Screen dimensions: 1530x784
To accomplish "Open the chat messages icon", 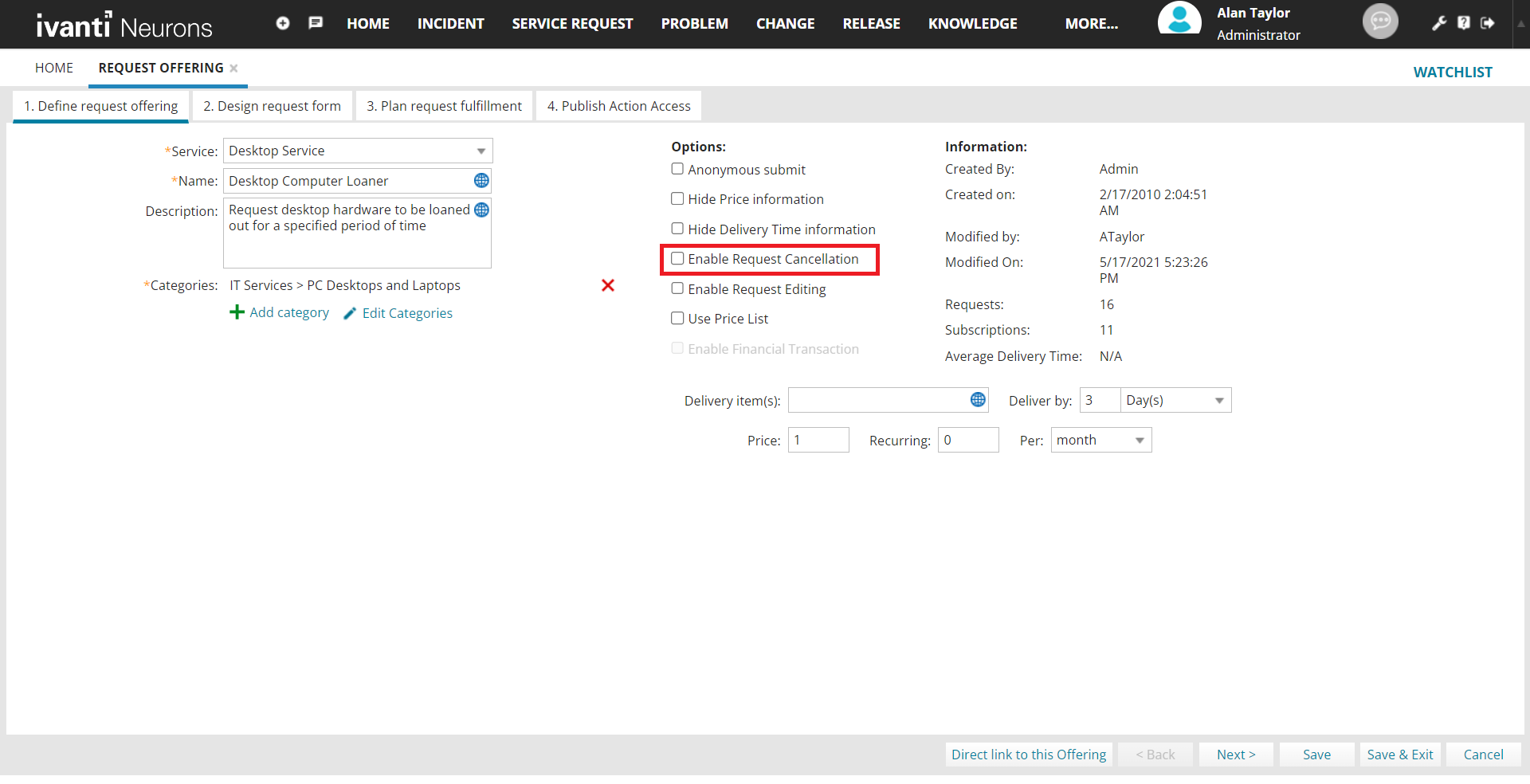I will pos(316,23).
